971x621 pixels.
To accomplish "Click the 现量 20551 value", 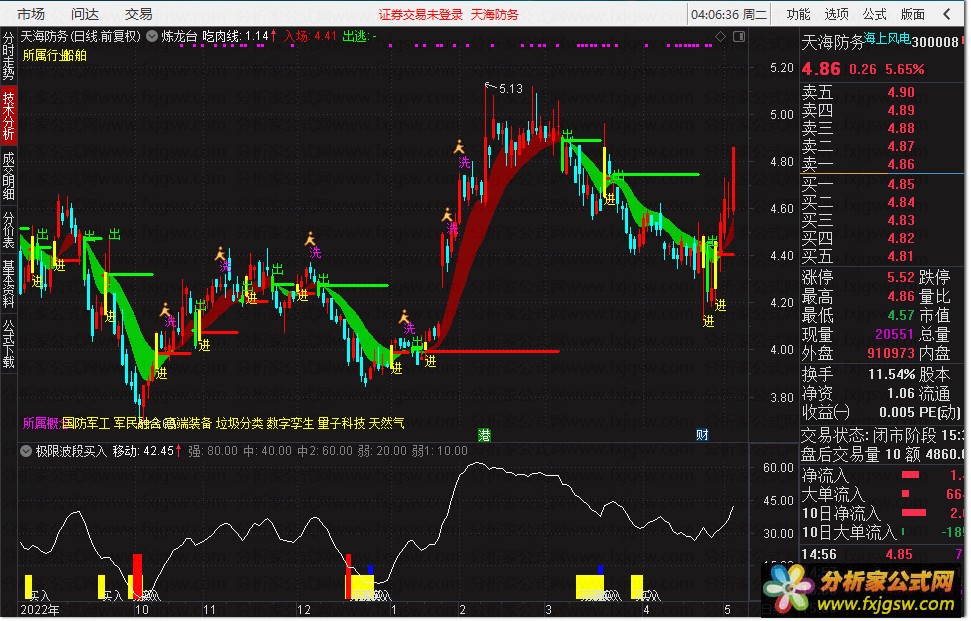I will (894, 334).
